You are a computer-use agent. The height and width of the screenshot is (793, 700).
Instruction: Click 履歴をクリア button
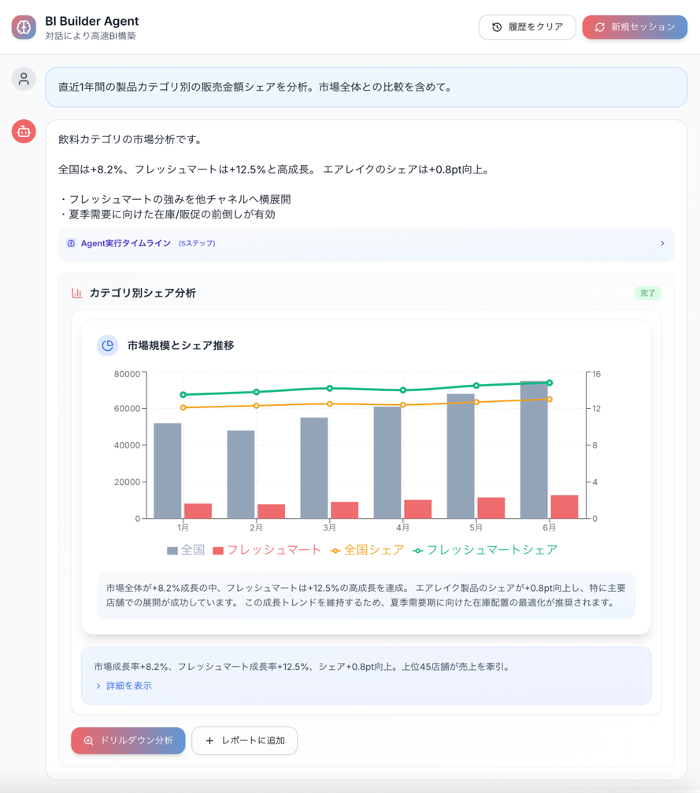click(527, 27)
